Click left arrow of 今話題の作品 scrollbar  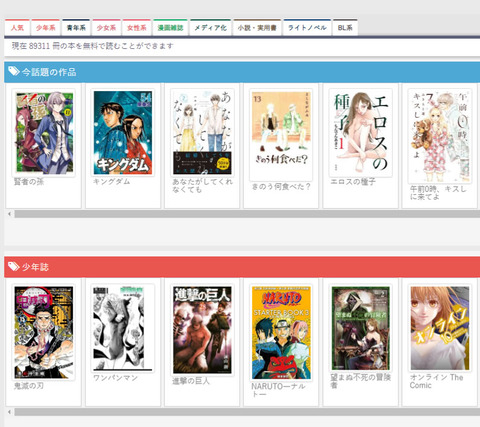pos(9,214)
